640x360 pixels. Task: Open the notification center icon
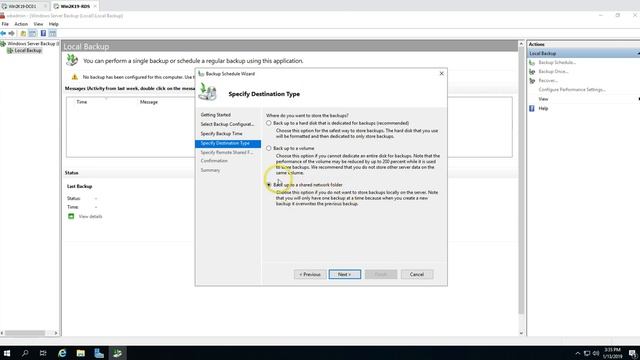pyautogui.click(x=632, y=353)
